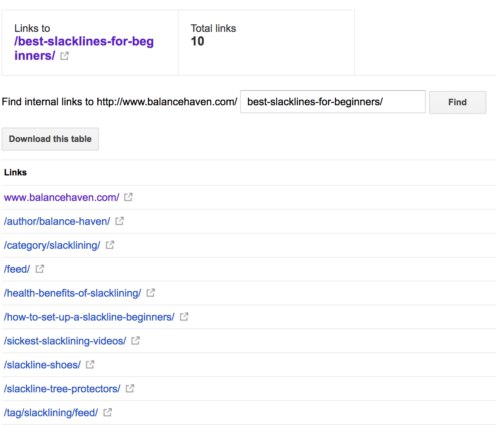496x425 pixels.
Task: Click external-link icon beside /author/balance-haven/
Action: pos(119,221)
